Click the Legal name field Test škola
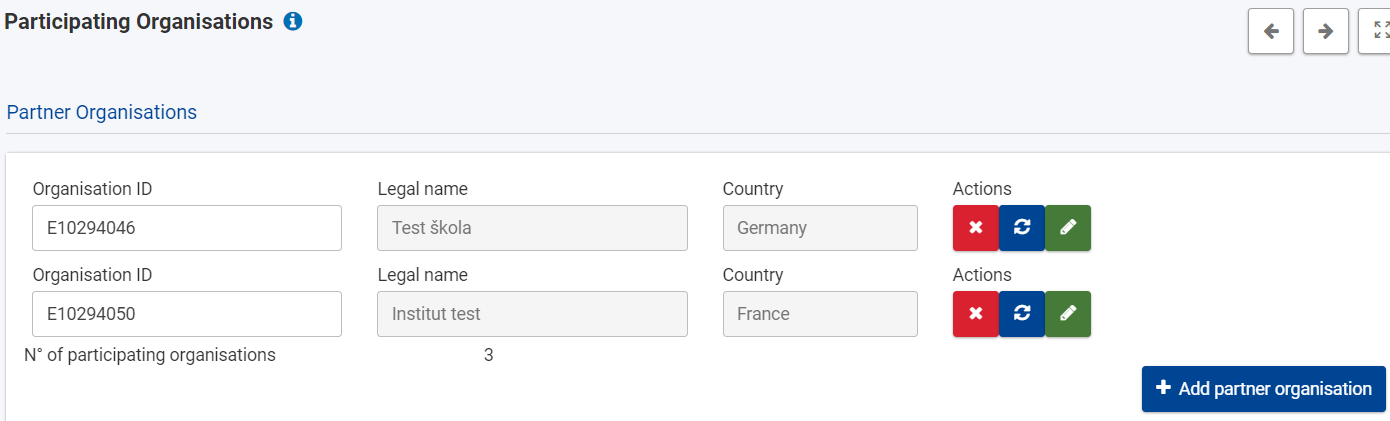 click(532, 228)
